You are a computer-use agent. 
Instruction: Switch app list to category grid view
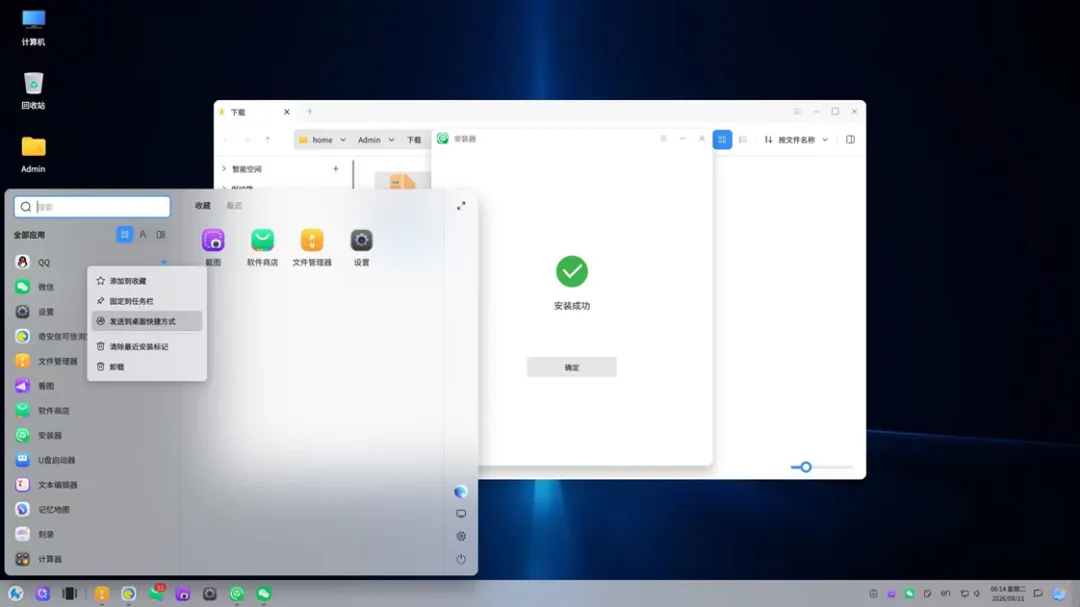[x=125, y=235]
